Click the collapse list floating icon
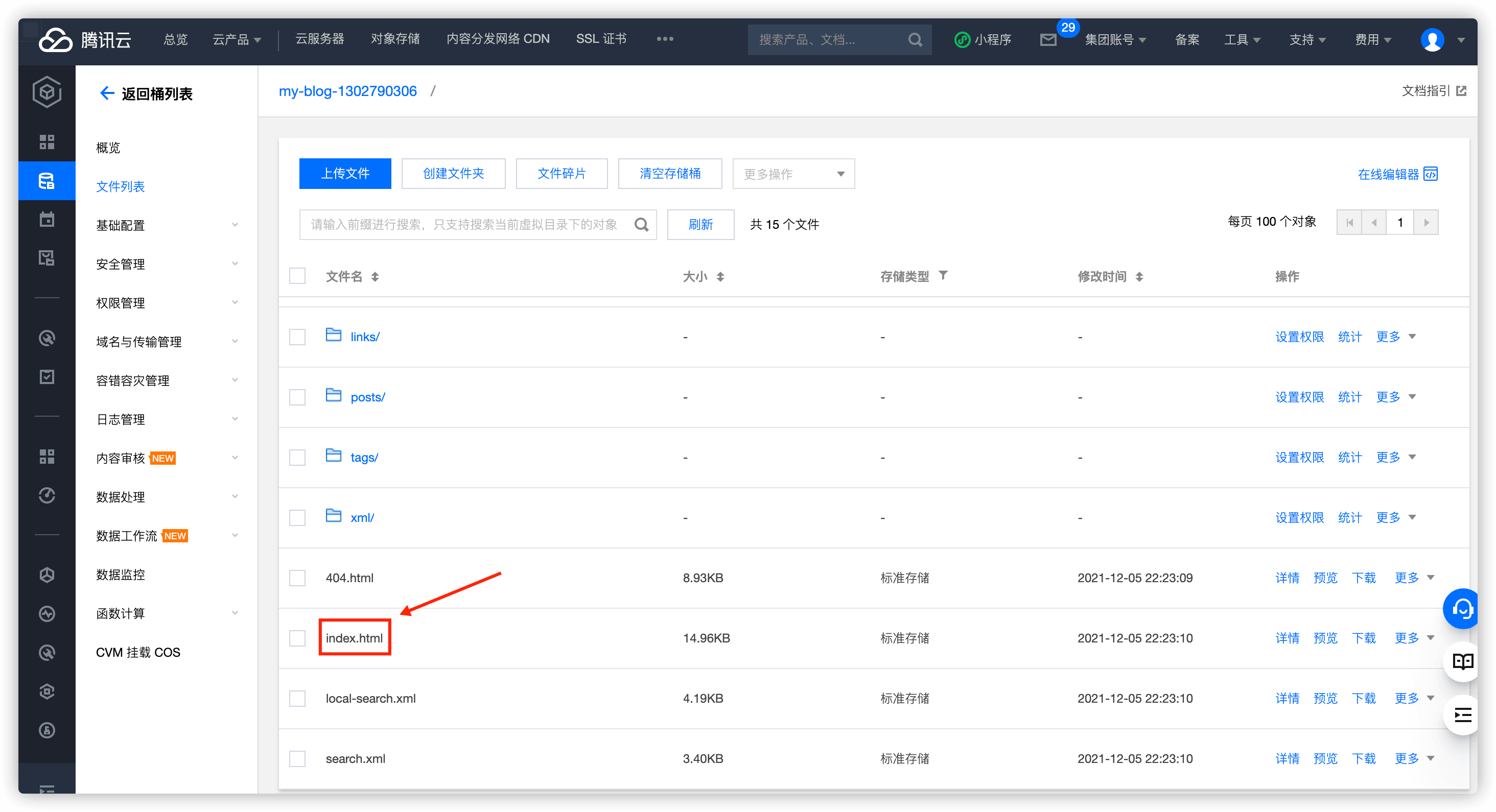 pos(1462,715)
